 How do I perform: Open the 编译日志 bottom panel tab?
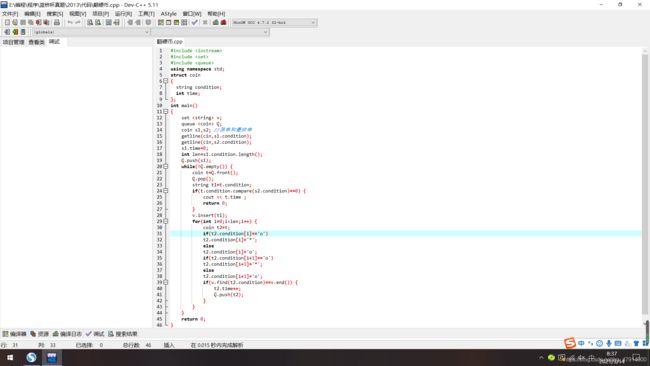pos(67,334)
